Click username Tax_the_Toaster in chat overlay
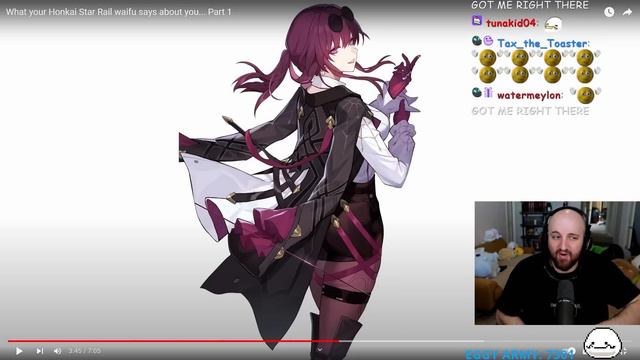Image resolution: width=640 pixels, height=360 pixels. pyautogui.click(x=542, y=43)
